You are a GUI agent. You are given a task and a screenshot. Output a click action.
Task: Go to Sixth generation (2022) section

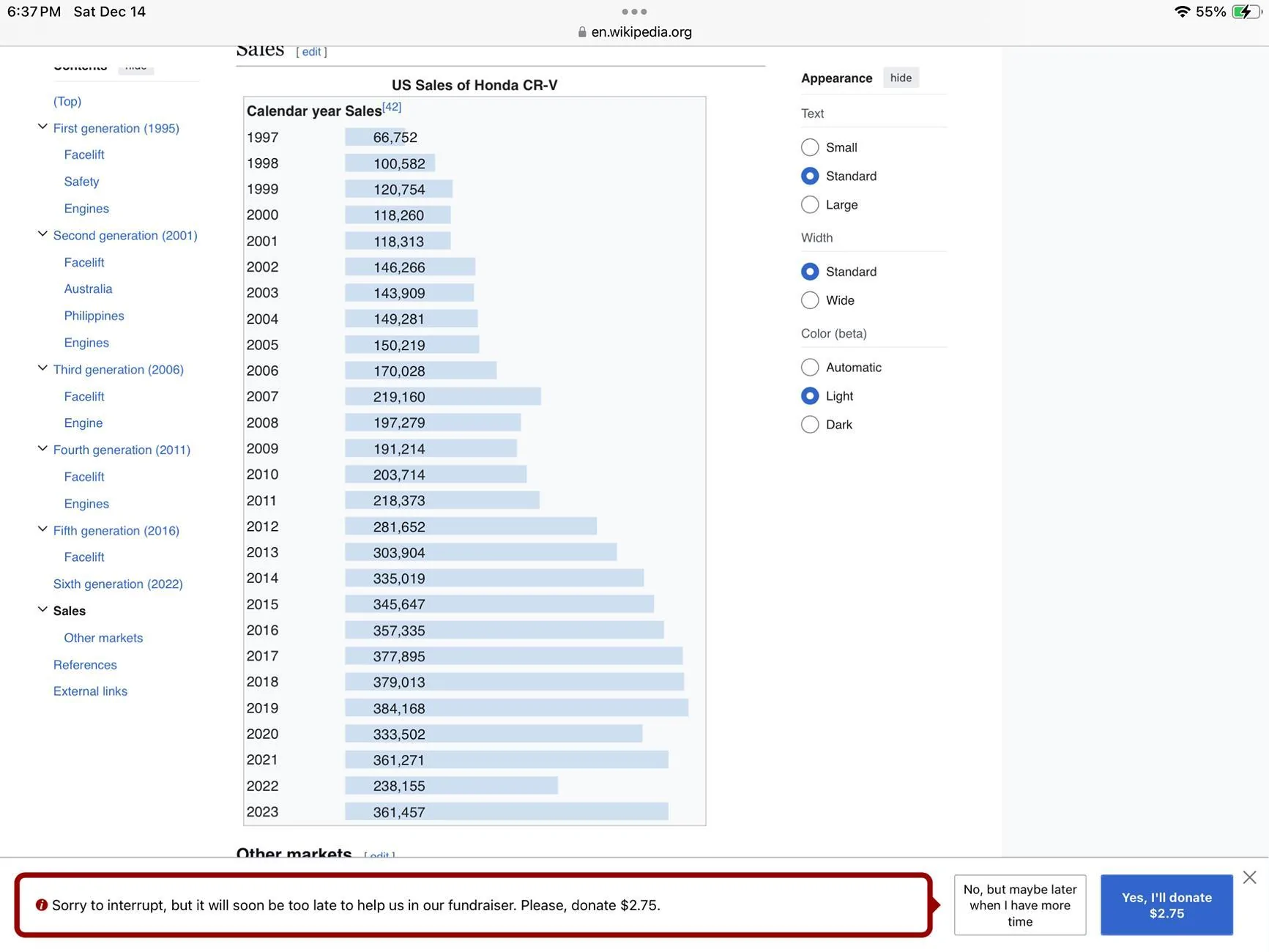click(x=118, y=584)
